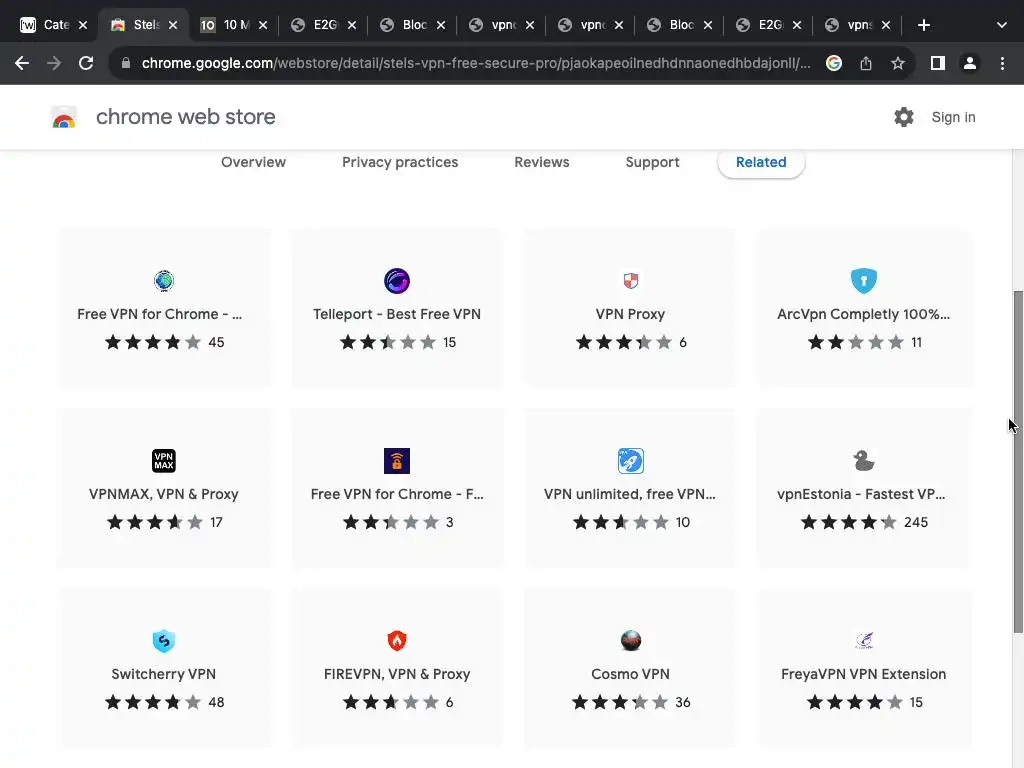Open the FreyaVPN VPN Extension listing
This screenshot has width=1024, height=768.
864,674
